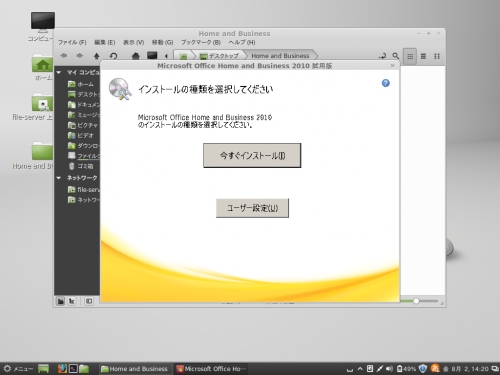
Task: Click the home folder breadcrumb
Action: pyautogui.click(x=183, y=56)
